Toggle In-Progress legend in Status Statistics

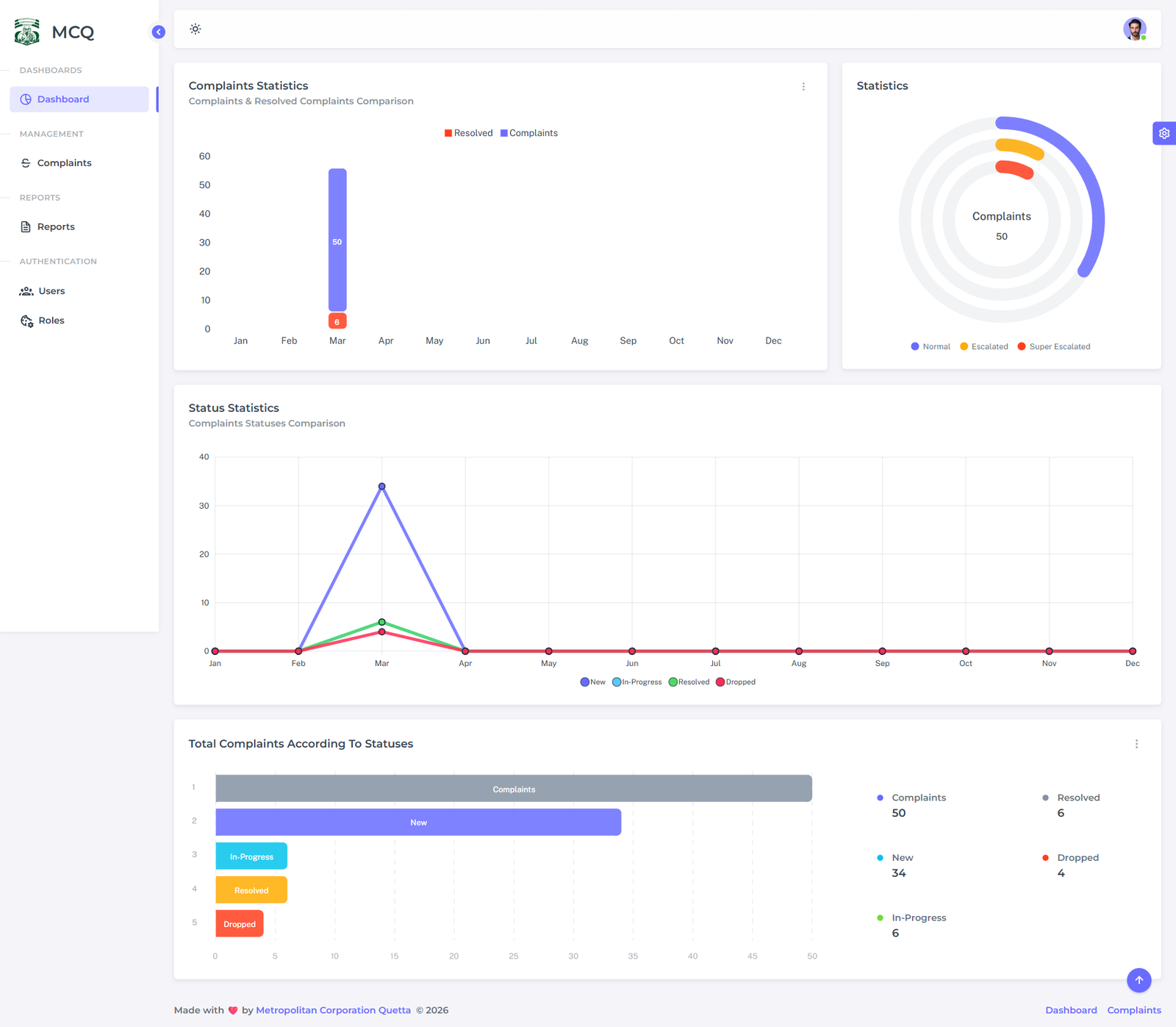tap(637, 682)
